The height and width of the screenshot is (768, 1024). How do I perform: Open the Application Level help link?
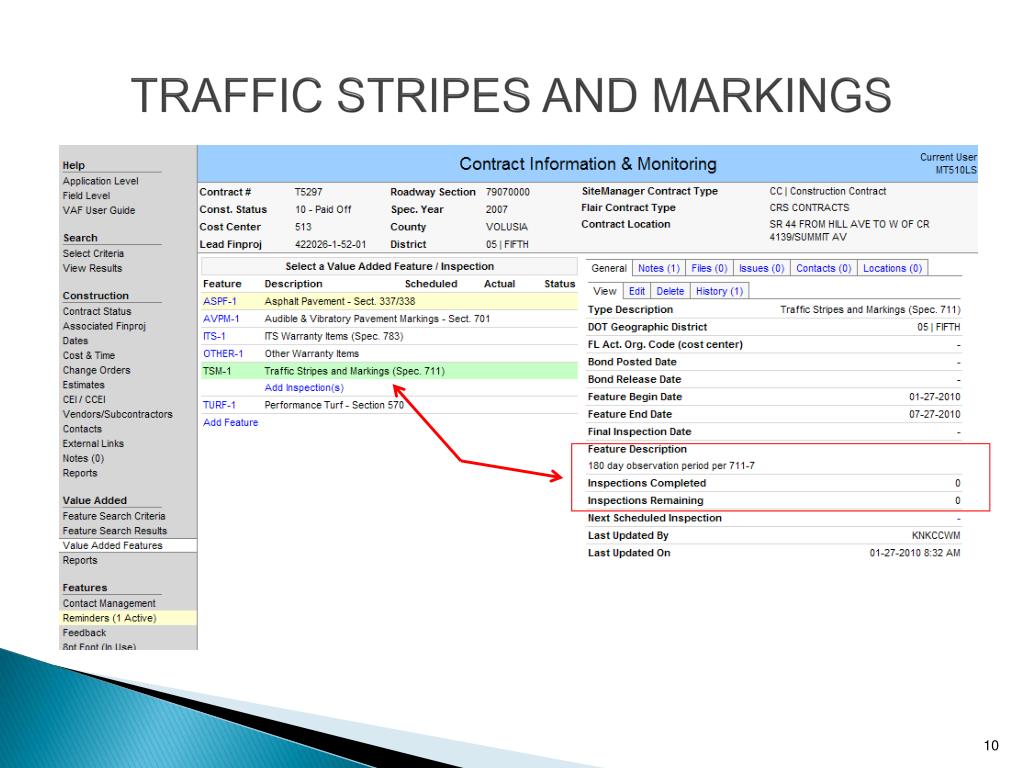pyautogui.click(x=101, y=181)
